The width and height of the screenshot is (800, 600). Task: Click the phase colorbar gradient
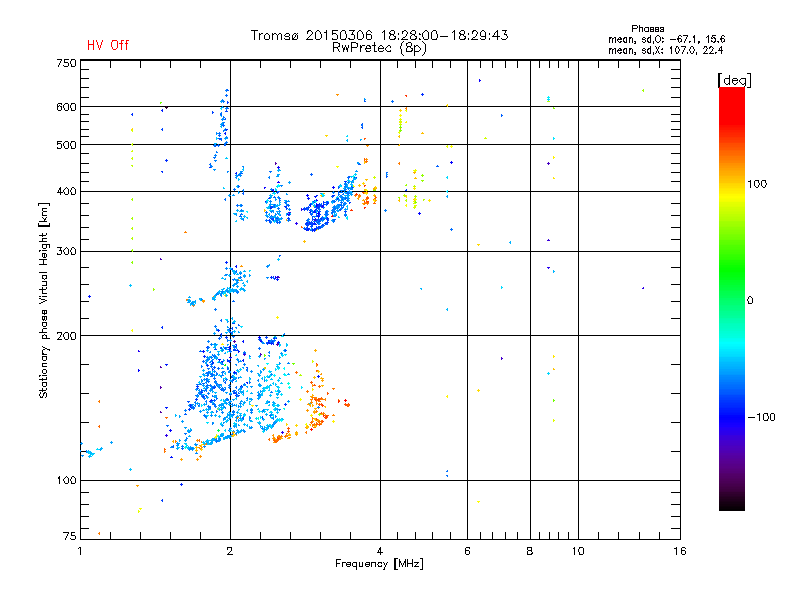pyautogui.click(x=732, y=298)
